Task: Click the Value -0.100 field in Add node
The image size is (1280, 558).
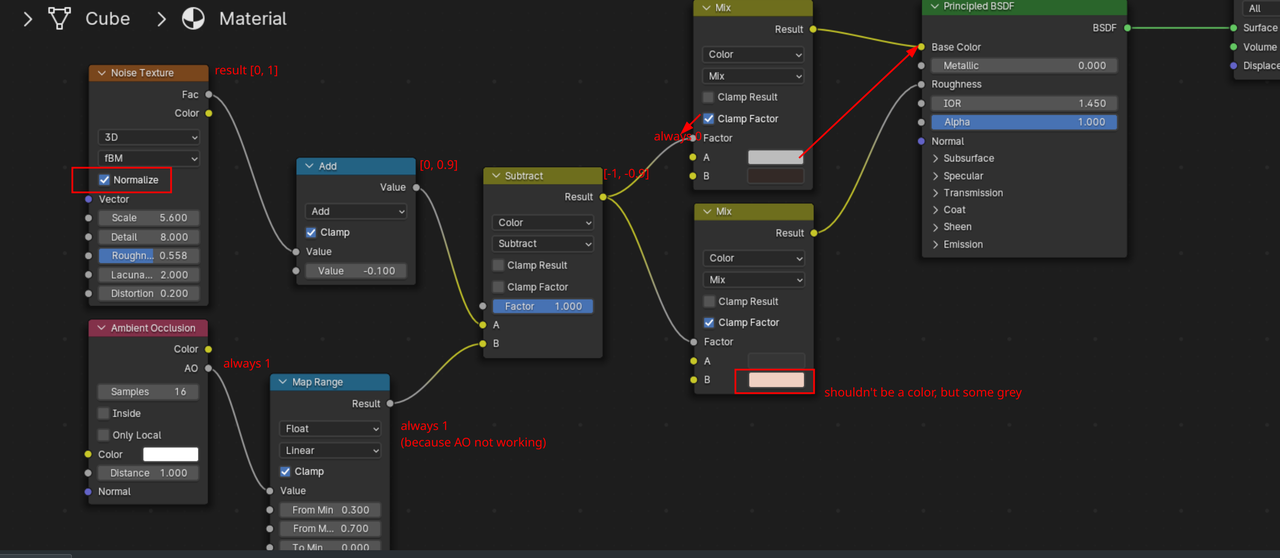Action: (x=356, y=270)
